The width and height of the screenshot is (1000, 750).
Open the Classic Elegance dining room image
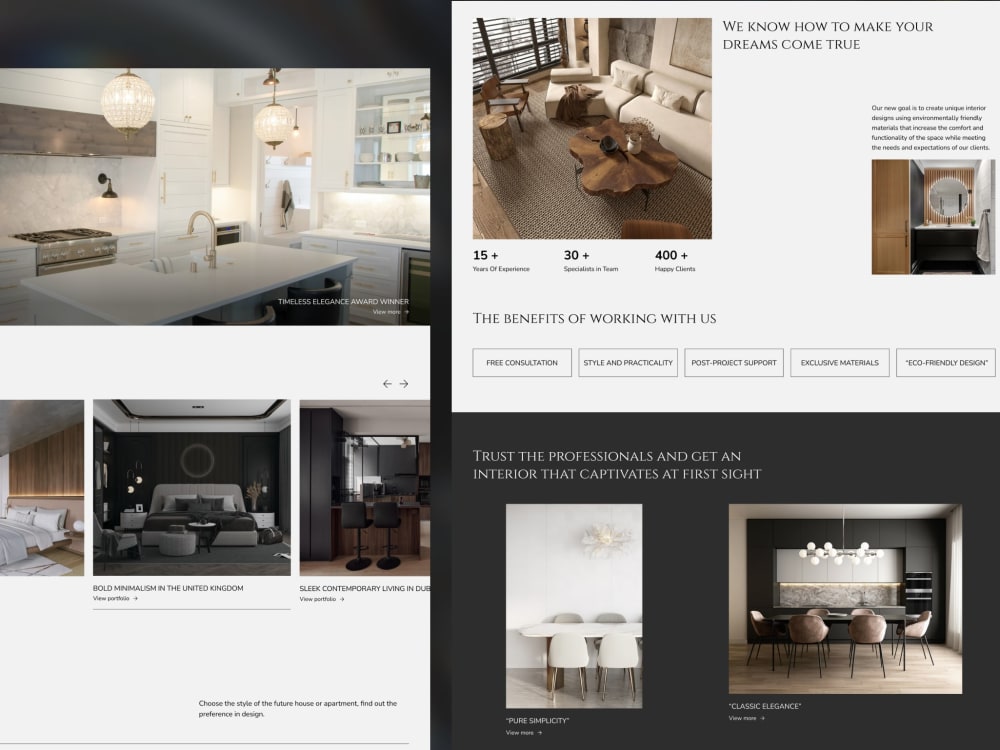click(845, 599)
